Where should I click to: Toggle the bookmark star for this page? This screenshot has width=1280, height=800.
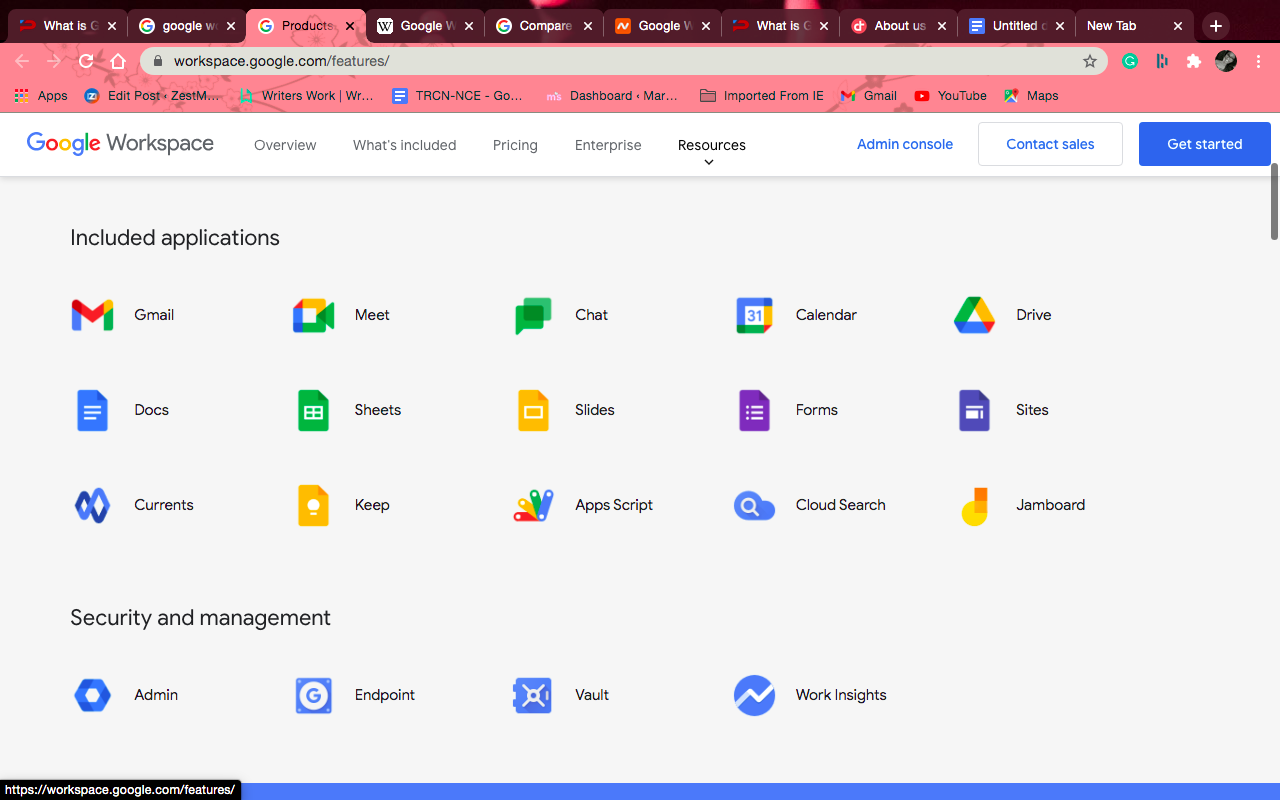[1089, 61]
